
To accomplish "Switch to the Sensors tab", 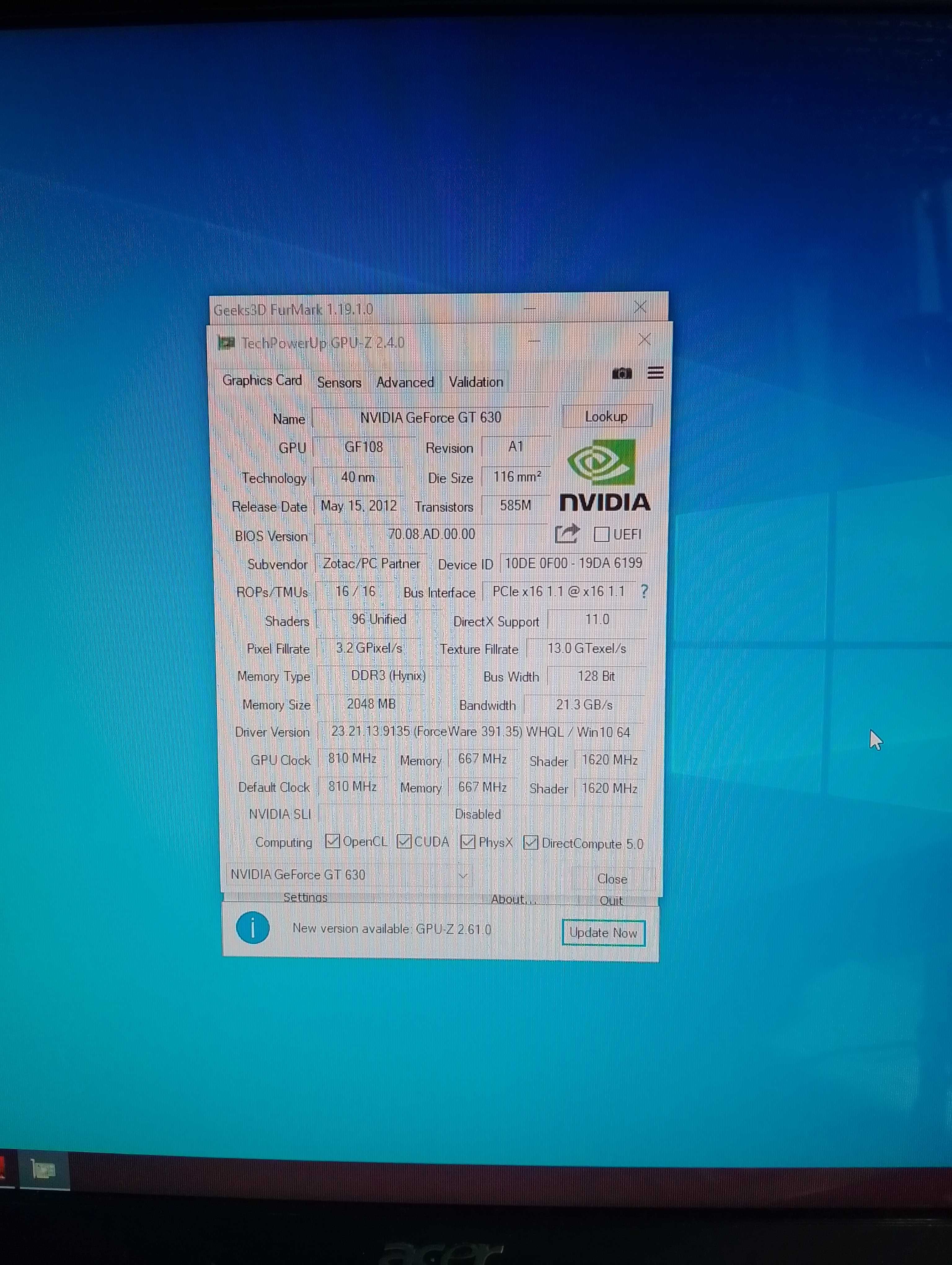I will pyautogui.click(x=339, y=382).
